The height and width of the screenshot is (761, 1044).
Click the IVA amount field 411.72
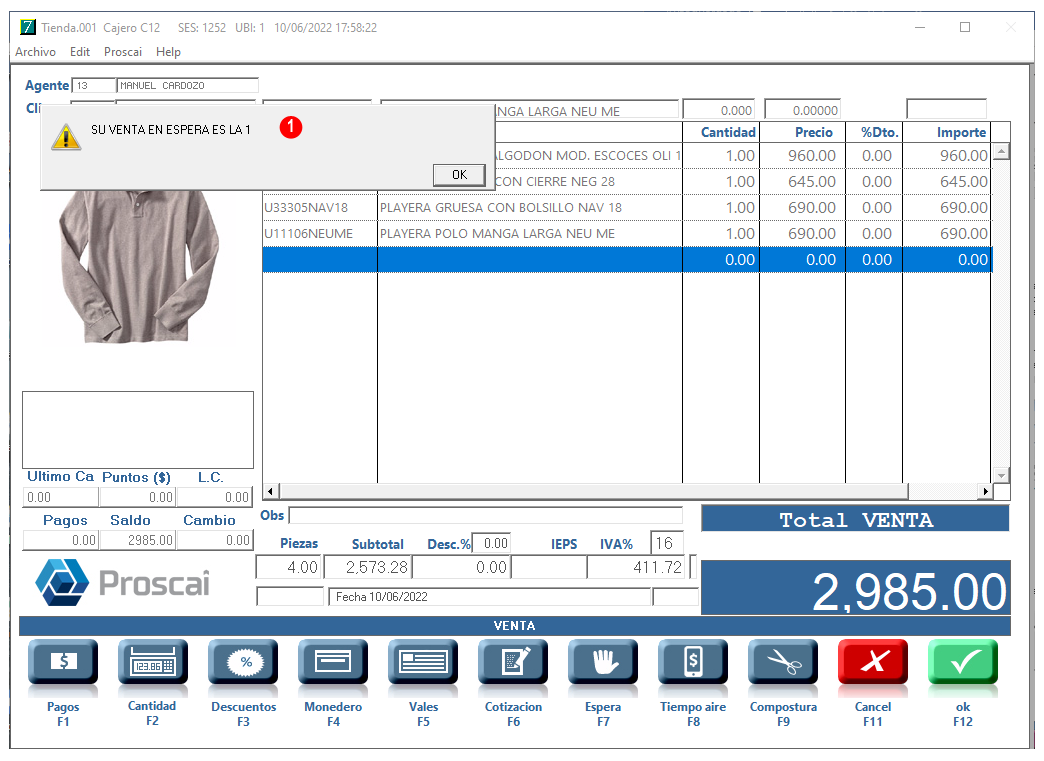pyautogui.click(x=636, y=567)
